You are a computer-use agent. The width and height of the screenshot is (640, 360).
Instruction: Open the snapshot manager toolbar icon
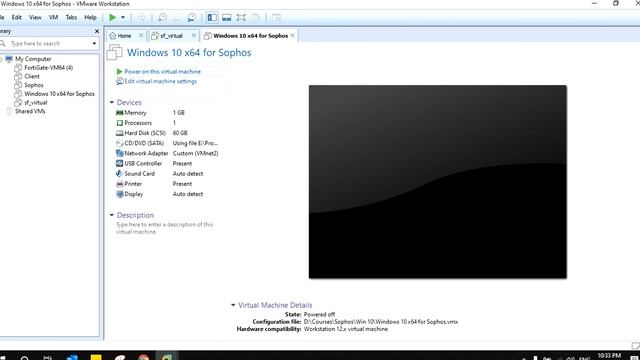191,18
